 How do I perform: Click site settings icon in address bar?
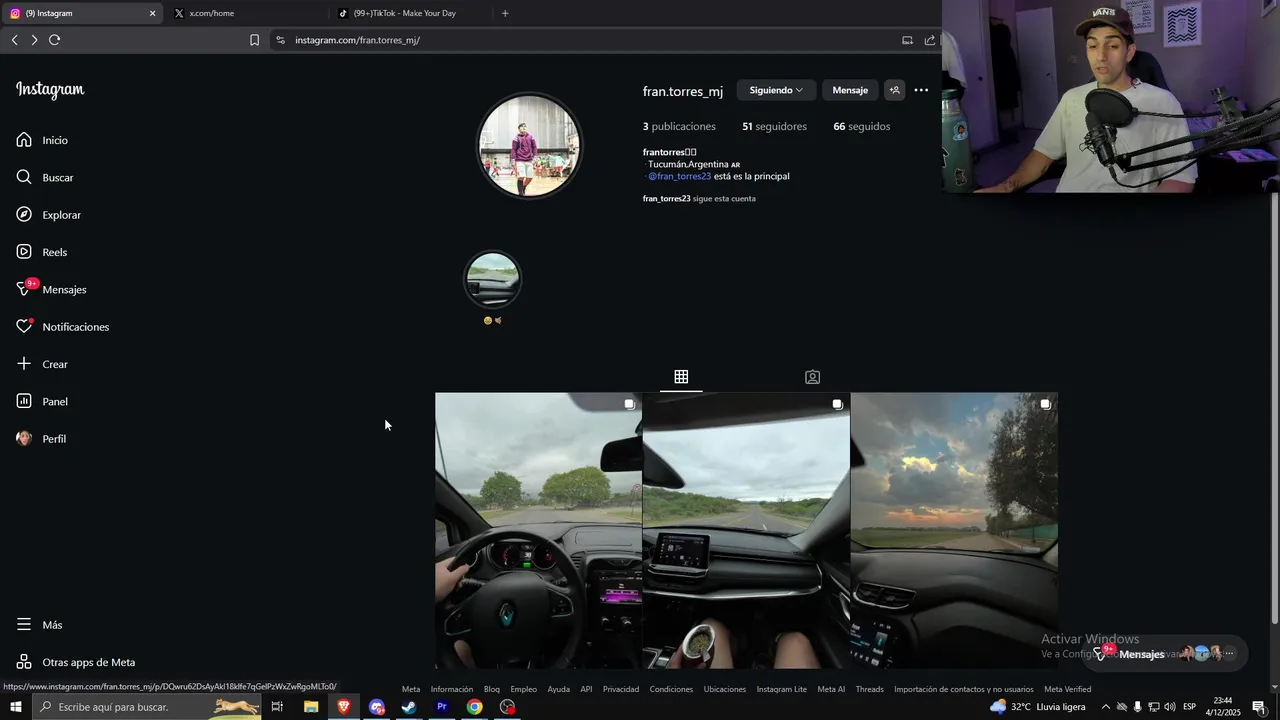click(280, 40)
